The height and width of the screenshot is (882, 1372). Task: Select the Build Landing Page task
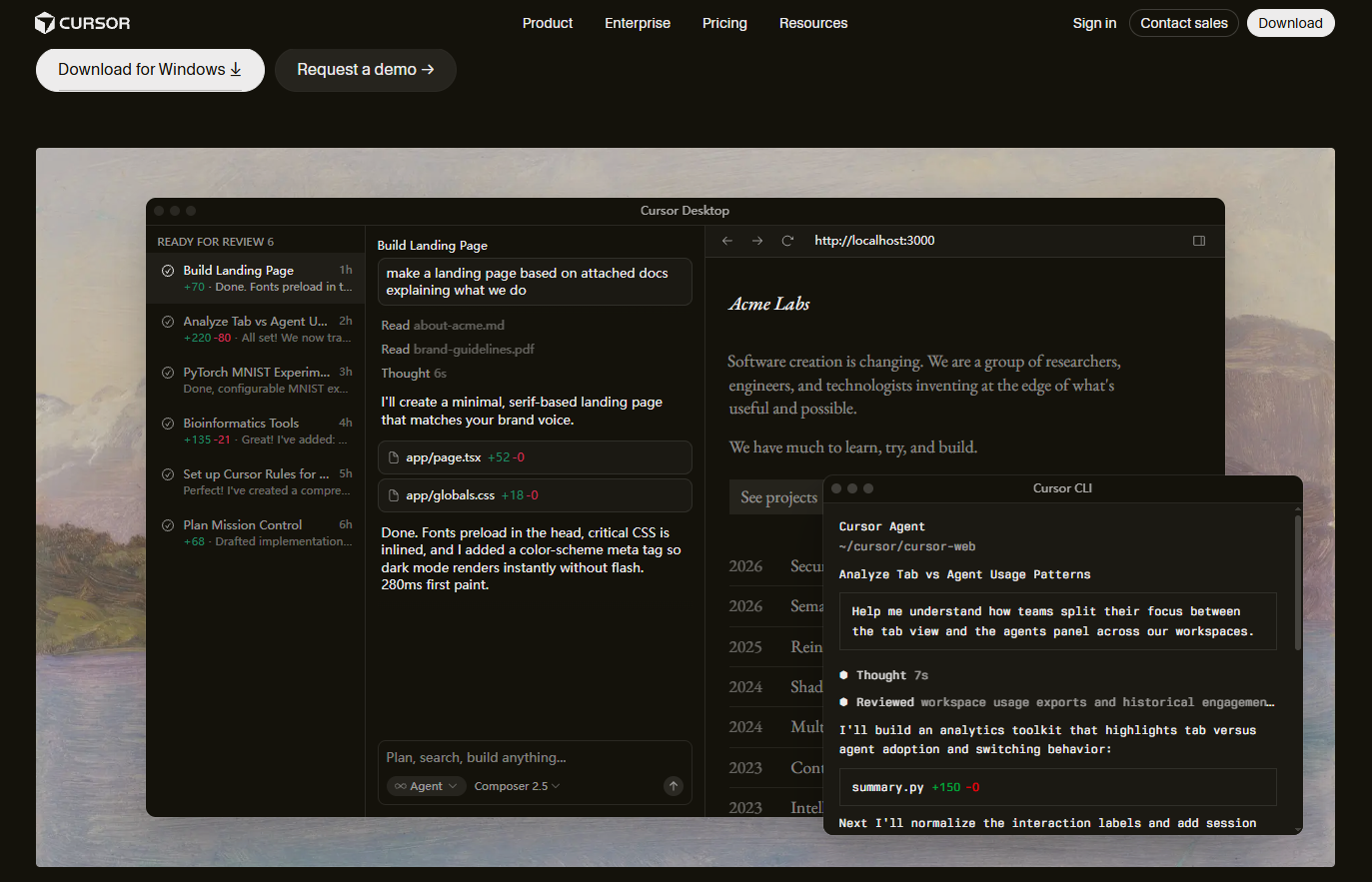[256, 278]
